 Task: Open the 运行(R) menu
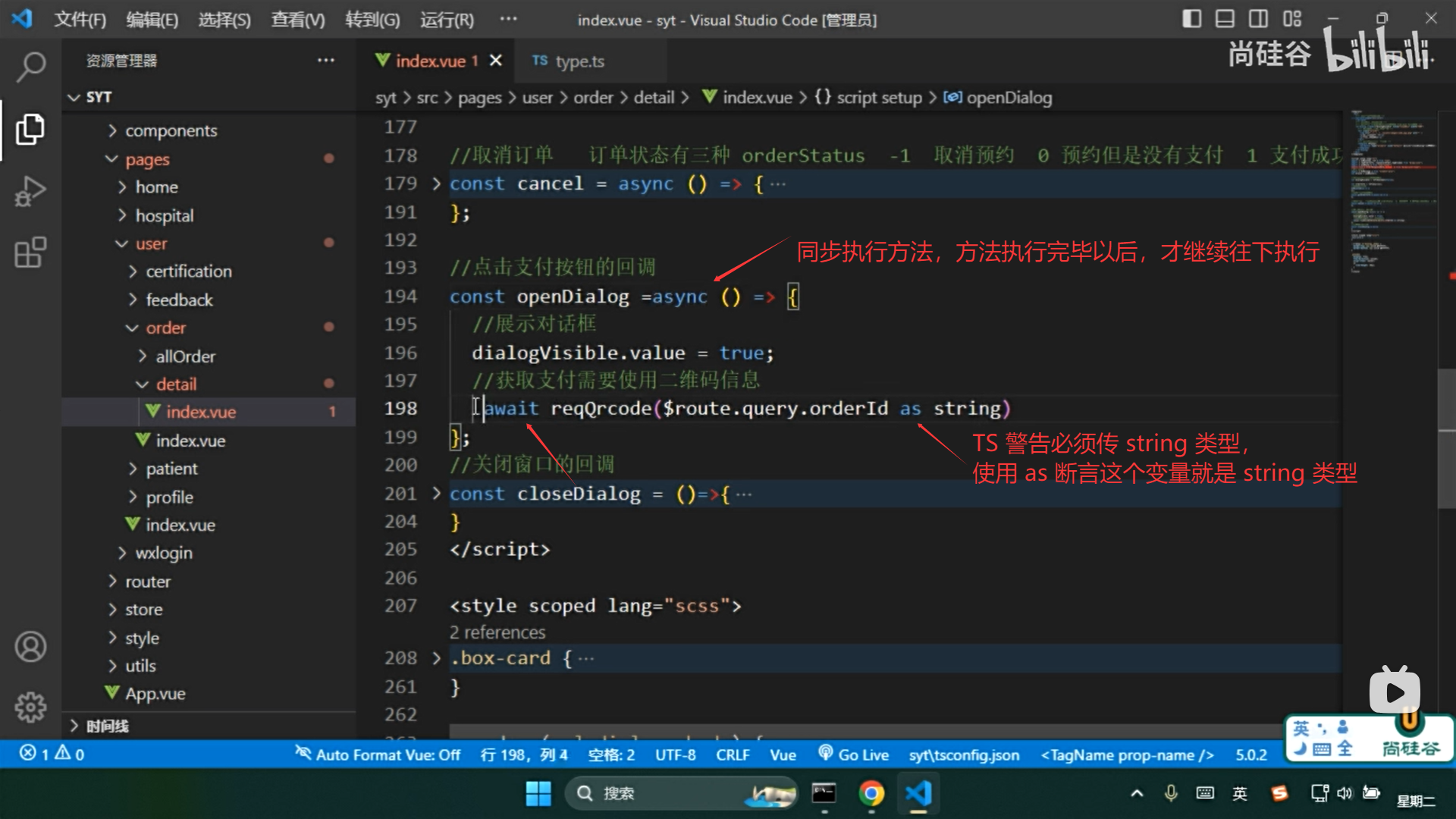[447, 20]
